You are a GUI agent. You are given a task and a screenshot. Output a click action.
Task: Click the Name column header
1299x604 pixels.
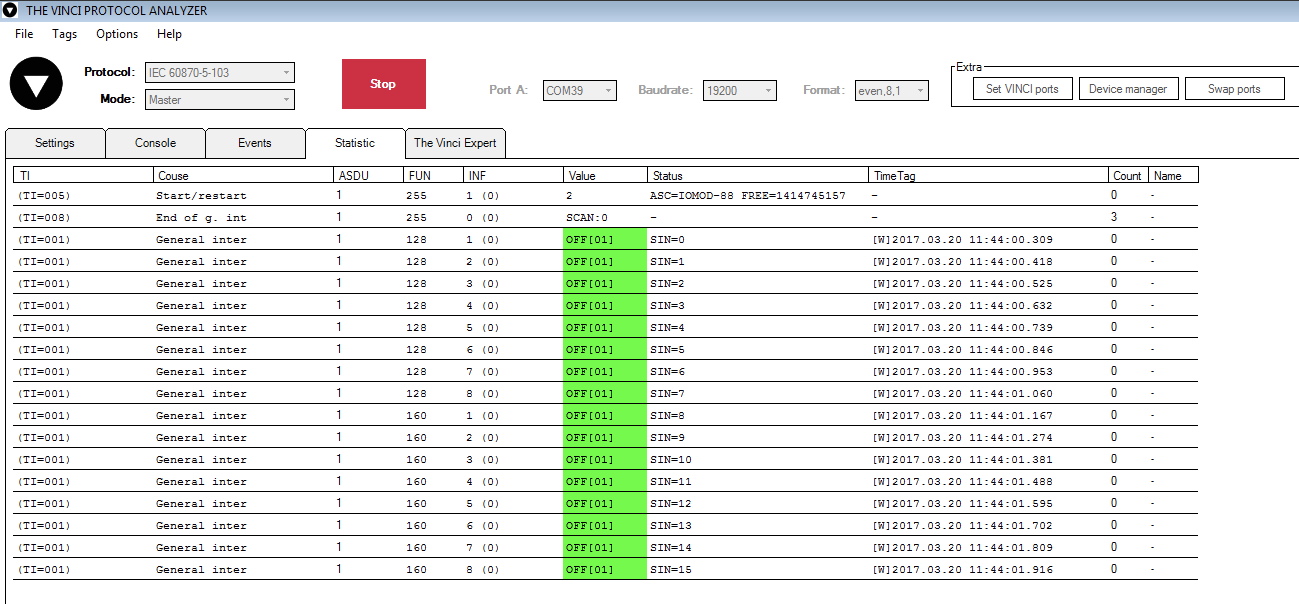click(1173, 175)
